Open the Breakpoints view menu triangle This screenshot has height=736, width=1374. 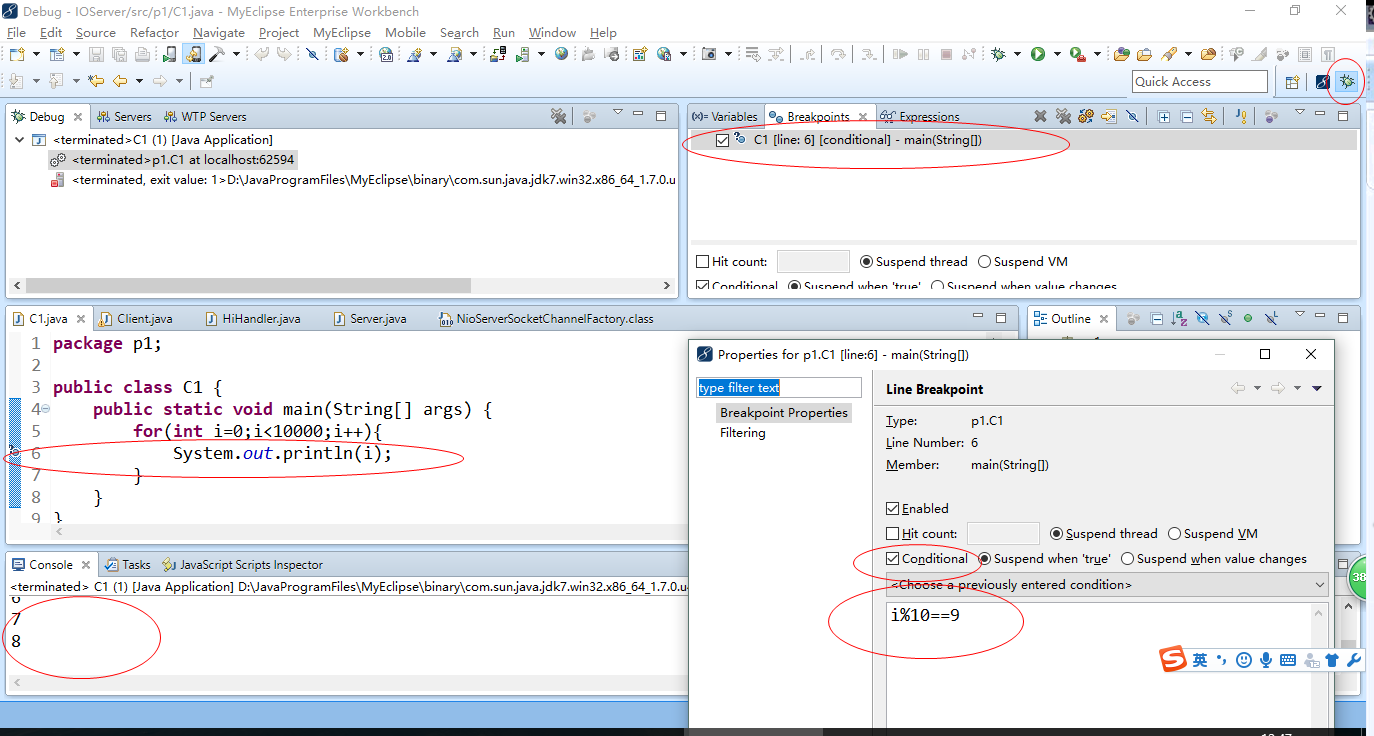coord(1299,113)
